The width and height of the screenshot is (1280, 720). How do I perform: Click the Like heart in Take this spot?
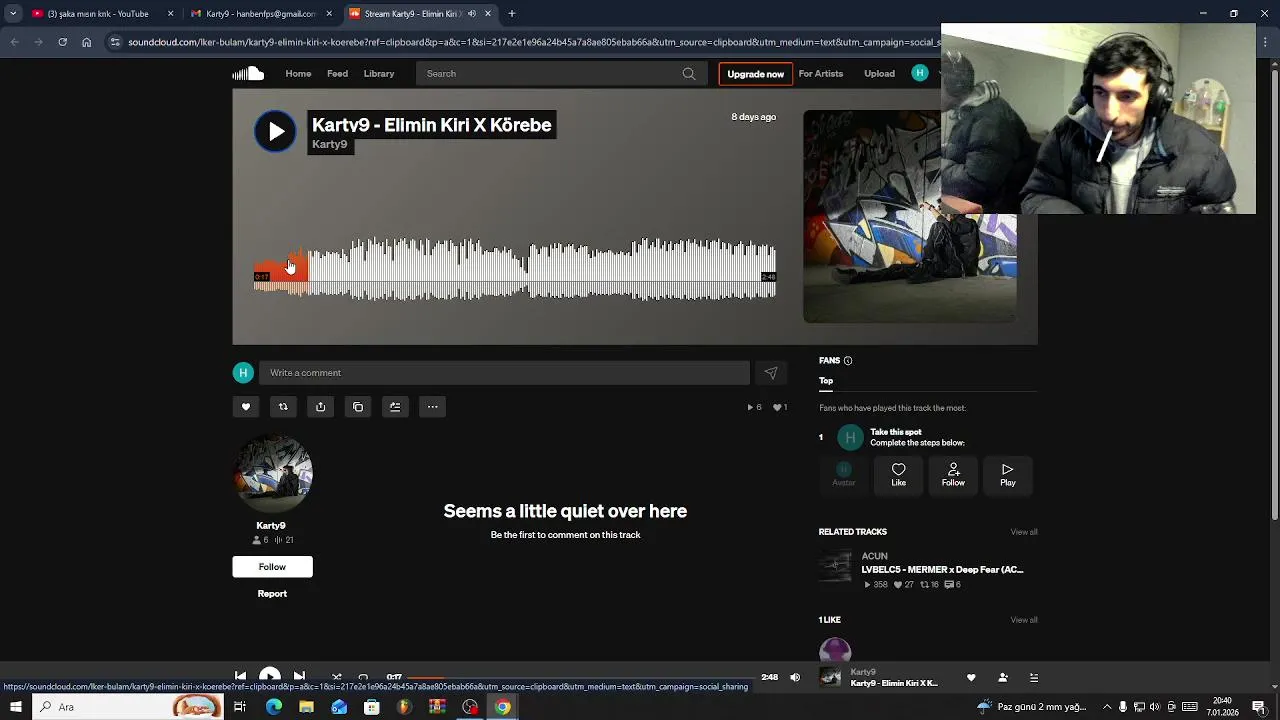tap(898, 475)
